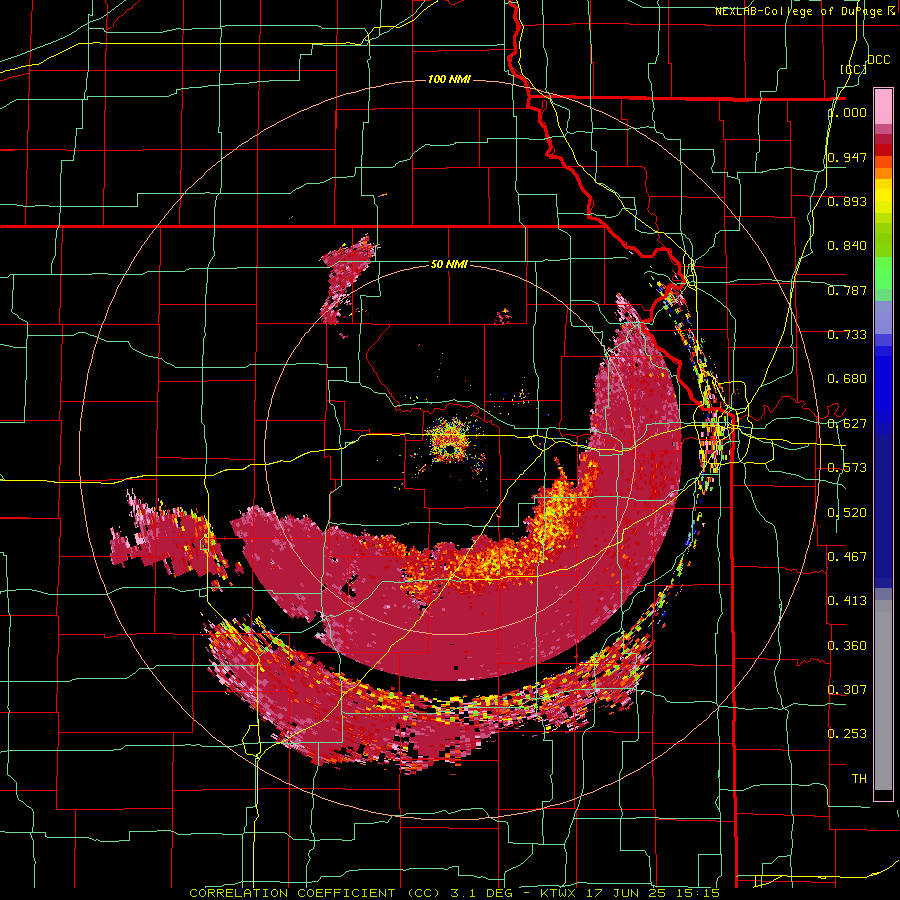Viewport: 900px width, 900px height.
Task: Click the 0.627 scale value
Action: pyautogui.click(x=847, y=424)
